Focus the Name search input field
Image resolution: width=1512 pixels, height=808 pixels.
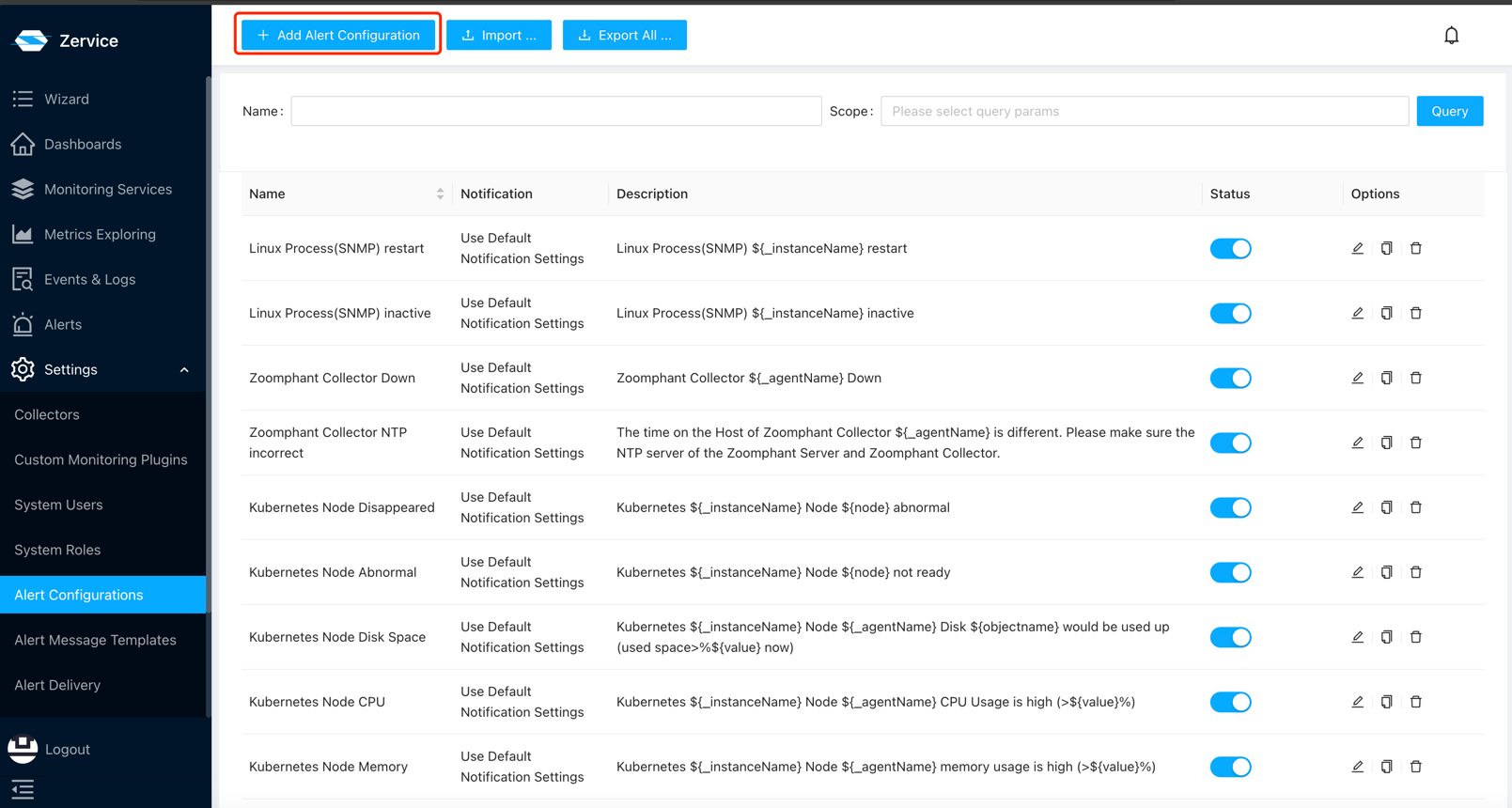[x=555, y=111]
